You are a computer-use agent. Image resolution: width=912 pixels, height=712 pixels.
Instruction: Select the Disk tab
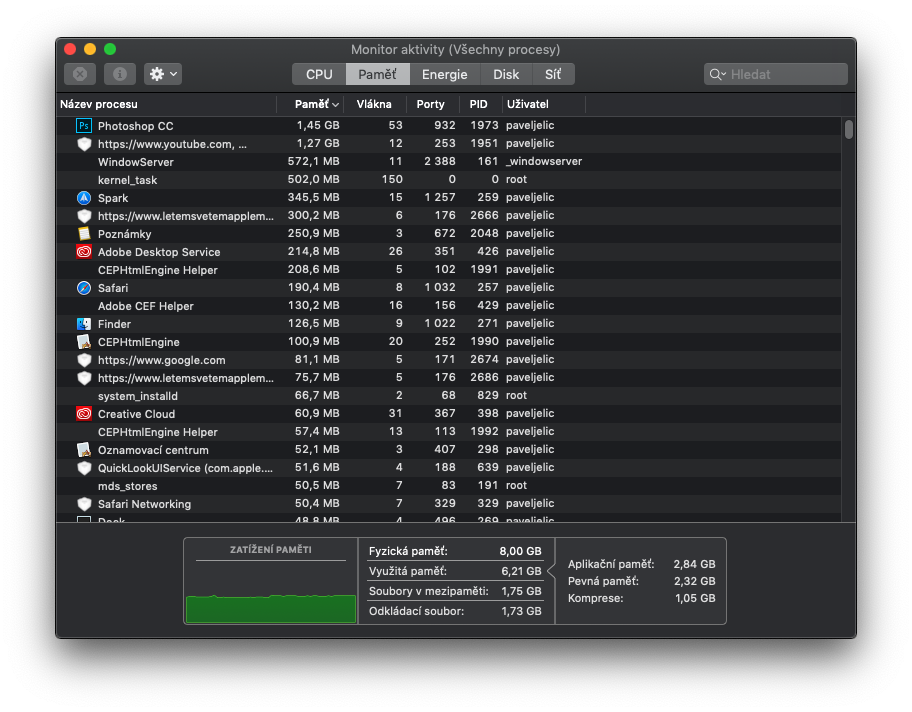coord(506,74)
